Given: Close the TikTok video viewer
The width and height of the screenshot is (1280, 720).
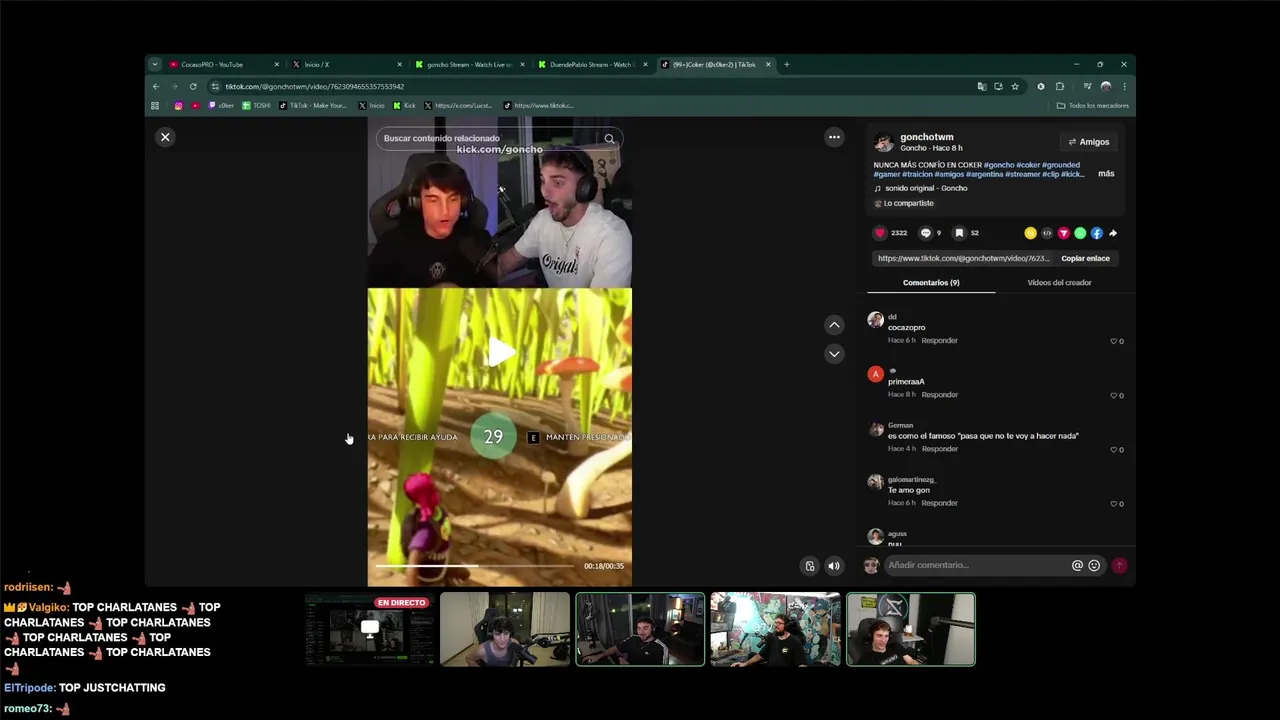Looking at the screenshot, I should pos(165,137).
